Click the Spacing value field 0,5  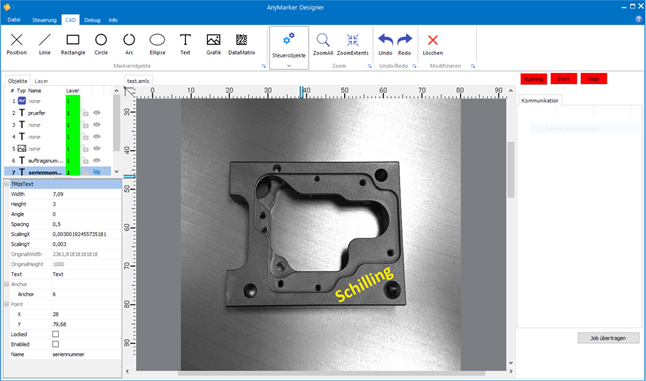coord(86,224)
